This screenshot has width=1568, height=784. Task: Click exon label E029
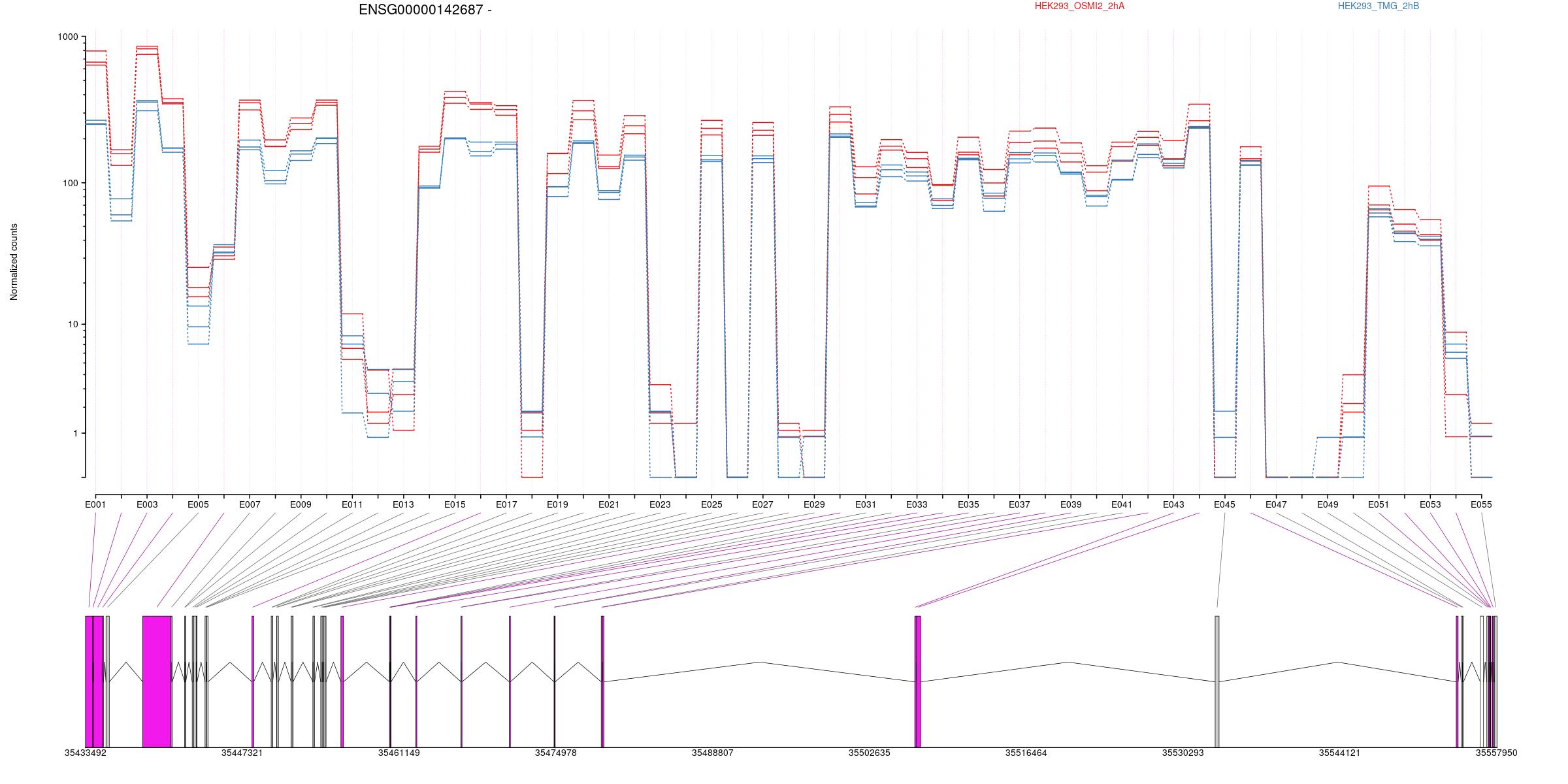[x=814, y=504]
